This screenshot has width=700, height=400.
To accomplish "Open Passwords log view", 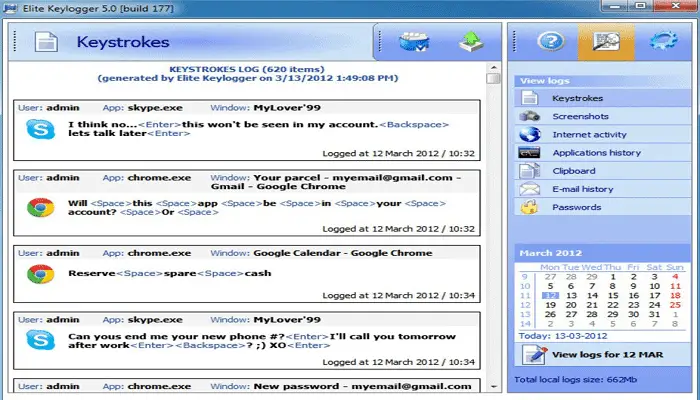I will tap(603, 207).
